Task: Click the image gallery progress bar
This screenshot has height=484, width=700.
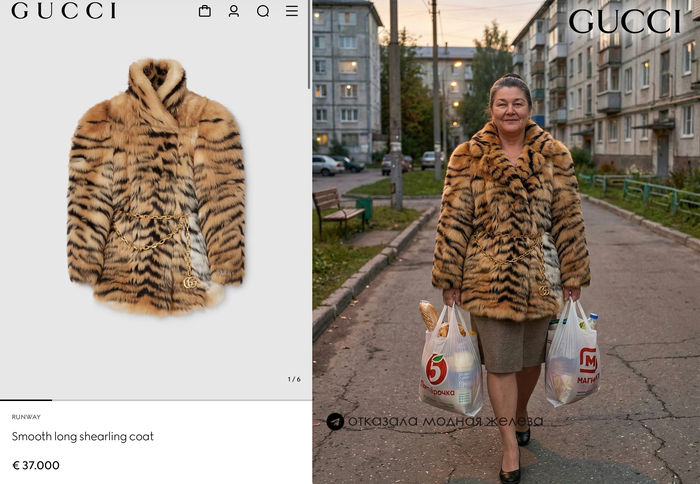Action: point(26,399)
